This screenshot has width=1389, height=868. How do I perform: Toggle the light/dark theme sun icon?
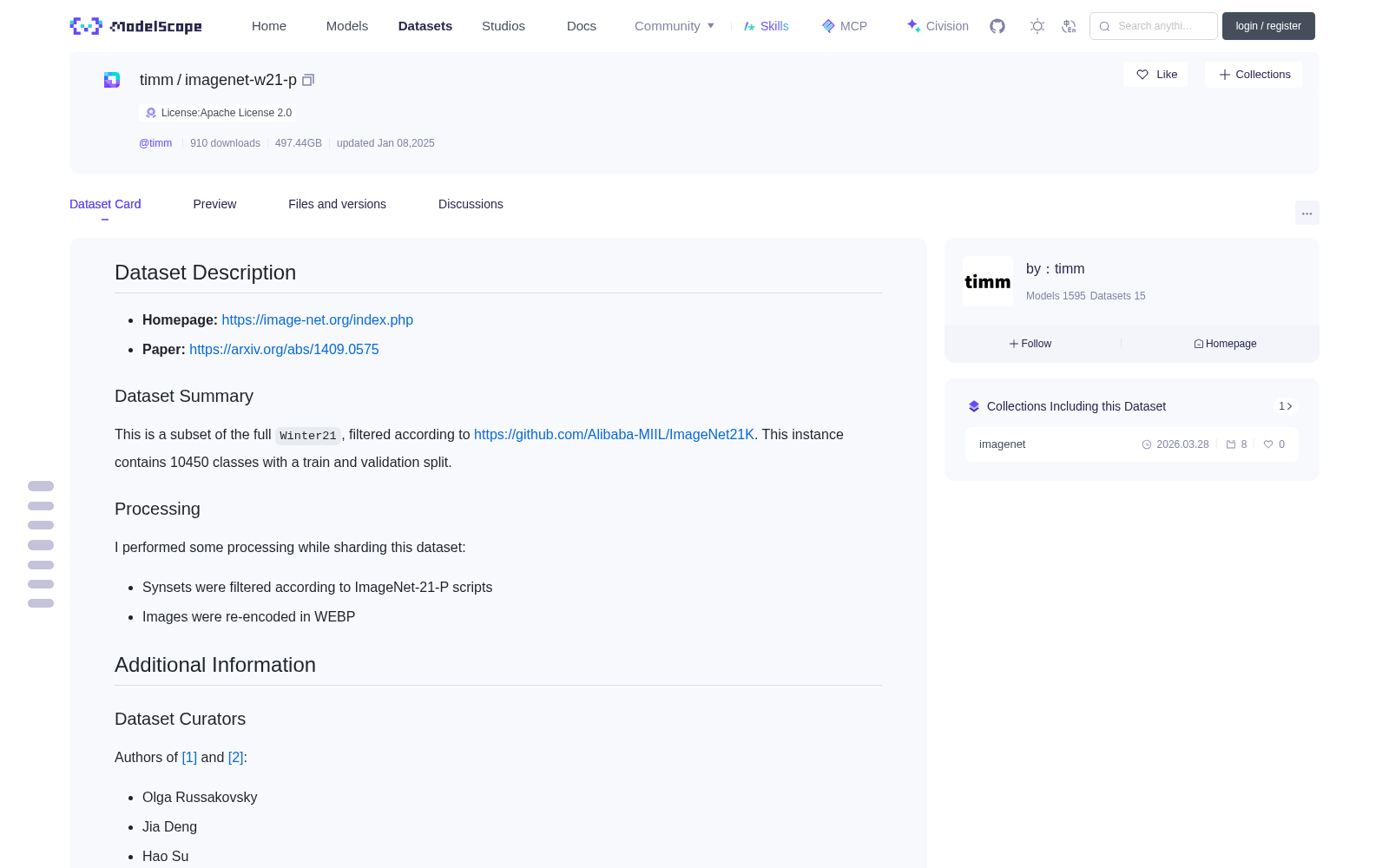tap(1037, 26)
